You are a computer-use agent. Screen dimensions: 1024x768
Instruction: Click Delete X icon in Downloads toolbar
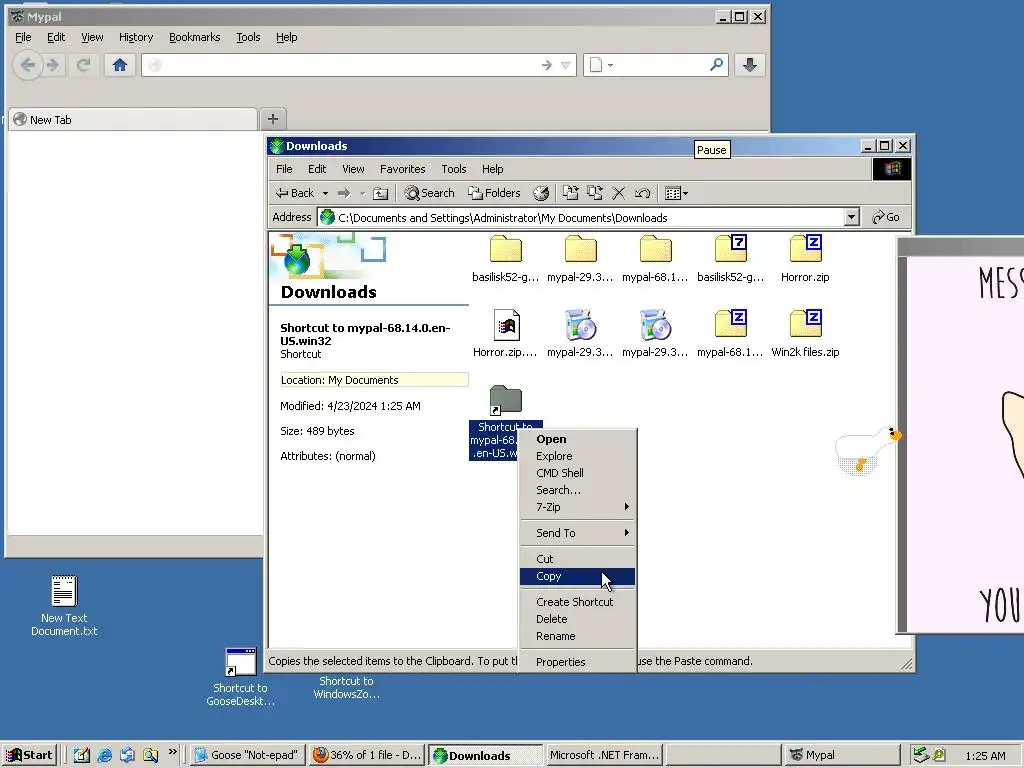coord(618,193)
